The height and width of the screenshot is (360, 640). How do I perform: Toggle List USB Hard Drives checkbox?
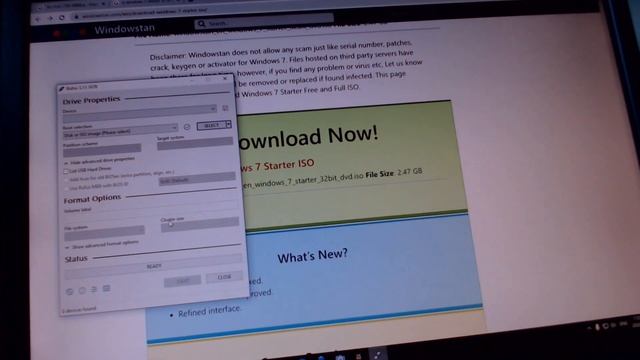pyautogui.click(x=66, y=171)
